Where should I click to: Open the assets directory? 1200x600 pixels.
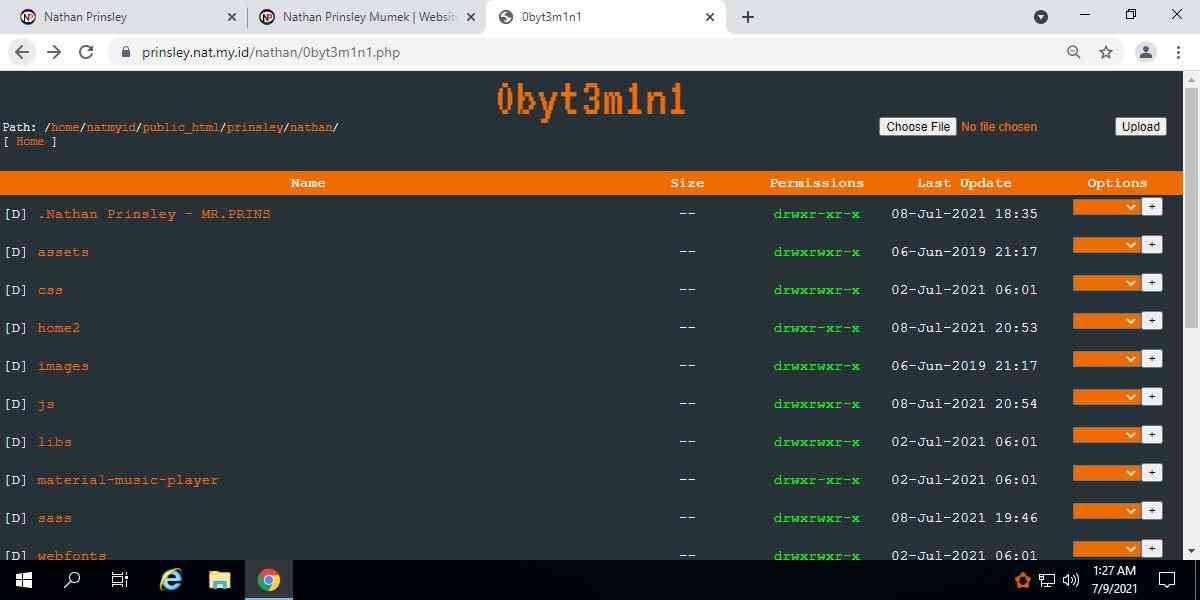[x=63, y=252]
